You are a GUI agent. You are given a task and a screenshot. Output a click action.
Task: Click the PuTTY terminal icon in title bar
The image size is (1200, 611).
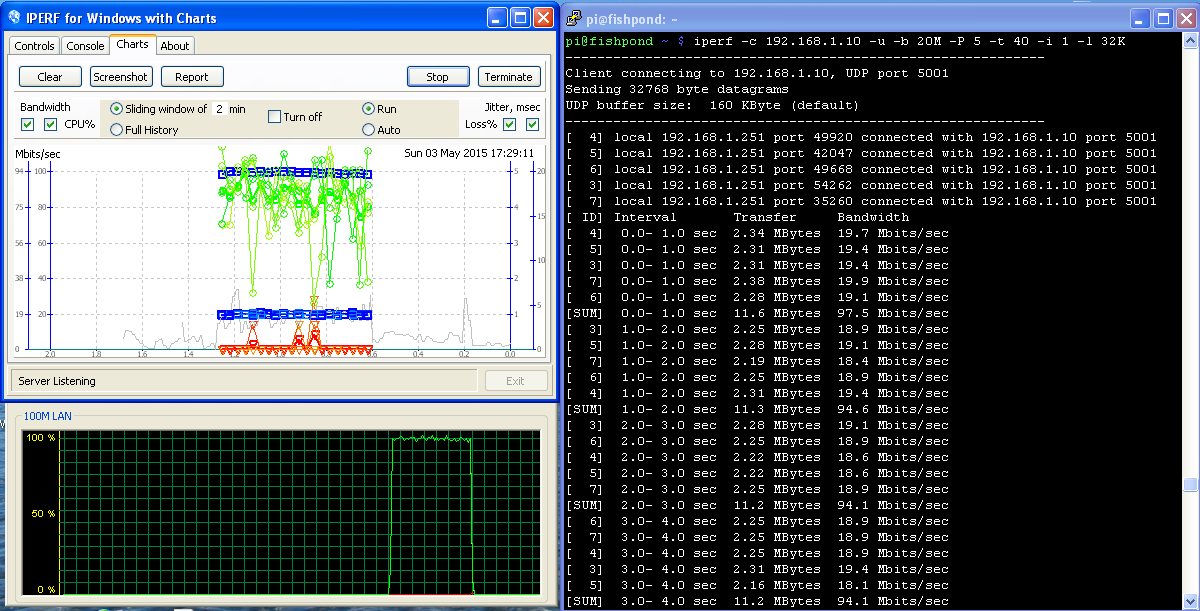point(575,18)
